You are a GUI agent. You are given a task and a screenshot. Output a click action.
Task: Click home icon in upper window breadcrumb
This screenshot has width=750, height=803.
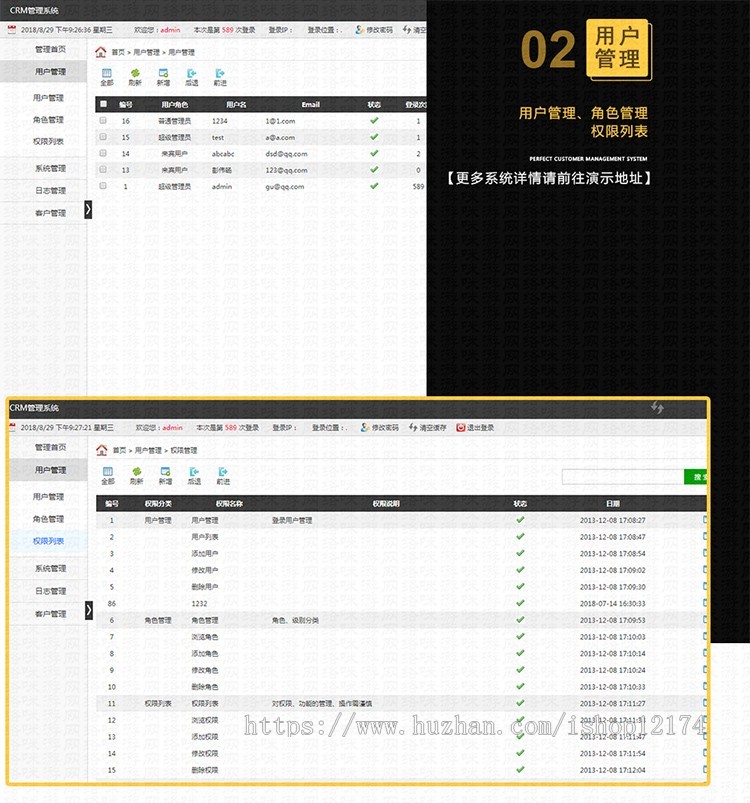[x=101, y=52]
